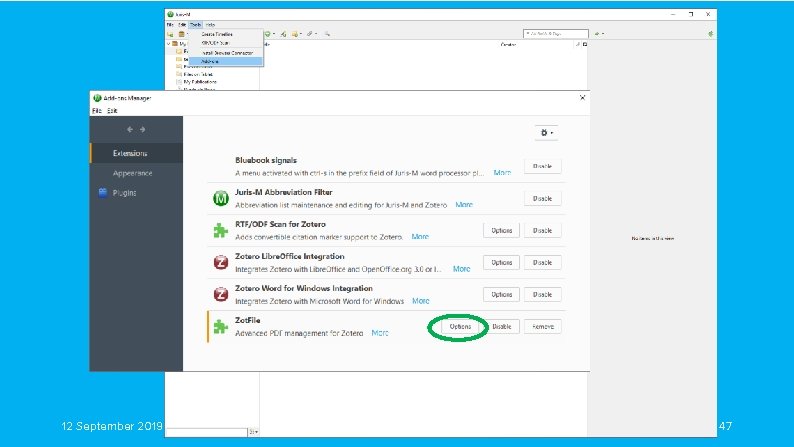794x447 pixels.
Task: Open add attachment paperclip dropdown
Action: [x=311, y=34]
